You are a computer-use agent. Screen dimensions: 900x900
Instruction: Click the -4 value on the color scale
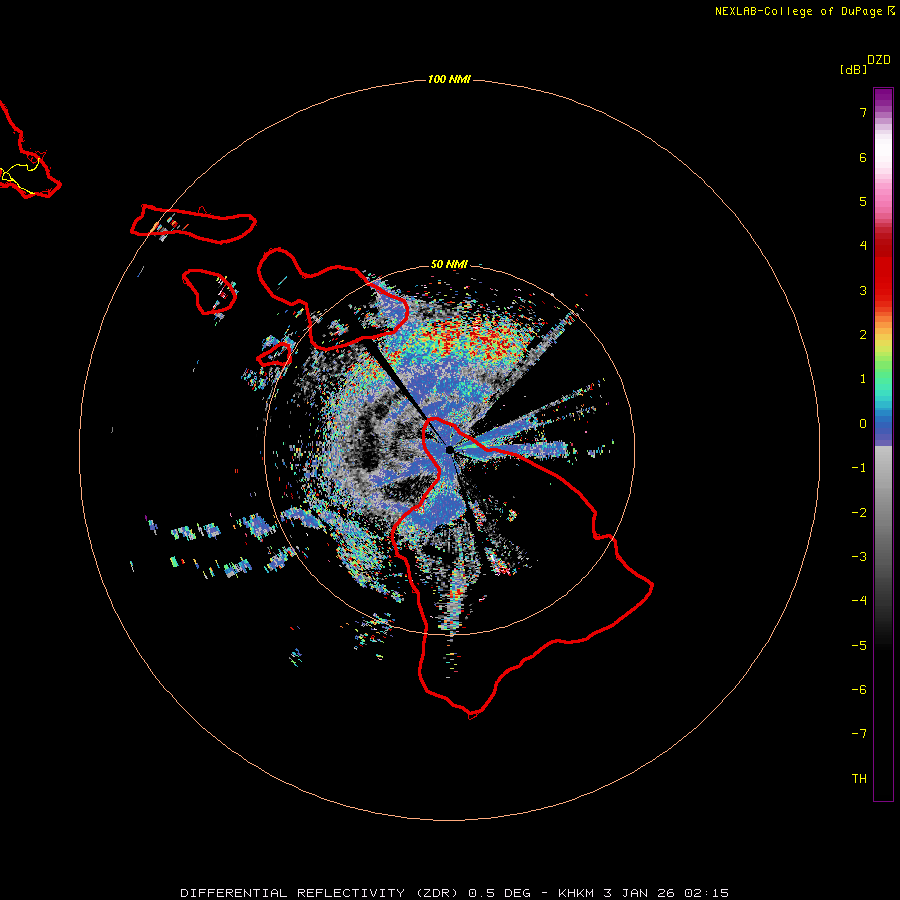[859, 601]
